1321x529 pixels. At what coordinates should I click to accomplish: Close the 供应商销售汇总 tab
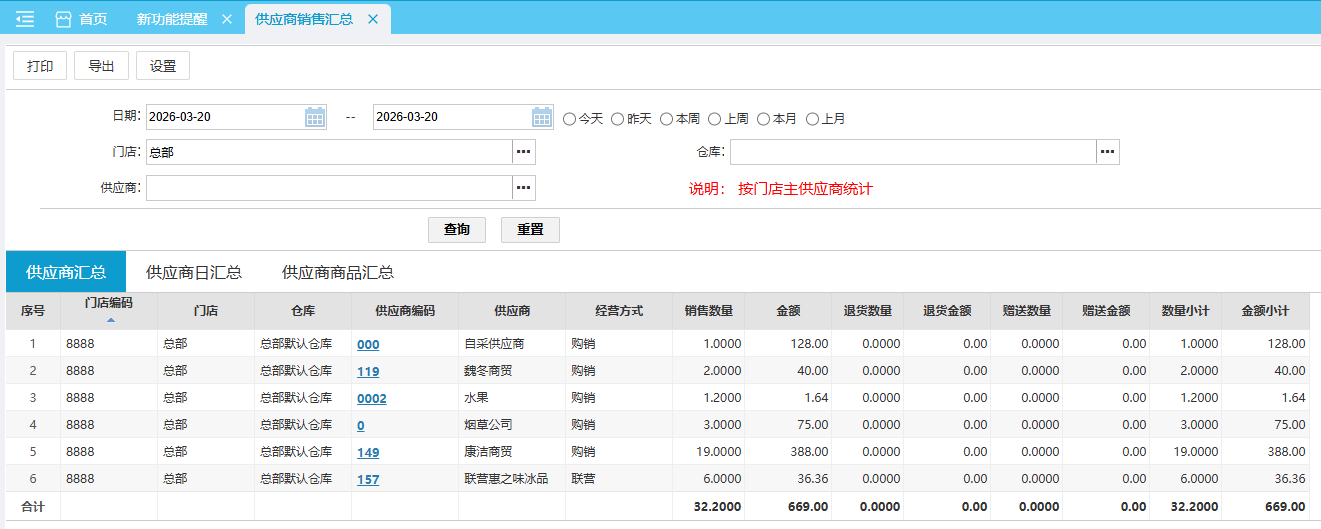click(x=373, y=19)
